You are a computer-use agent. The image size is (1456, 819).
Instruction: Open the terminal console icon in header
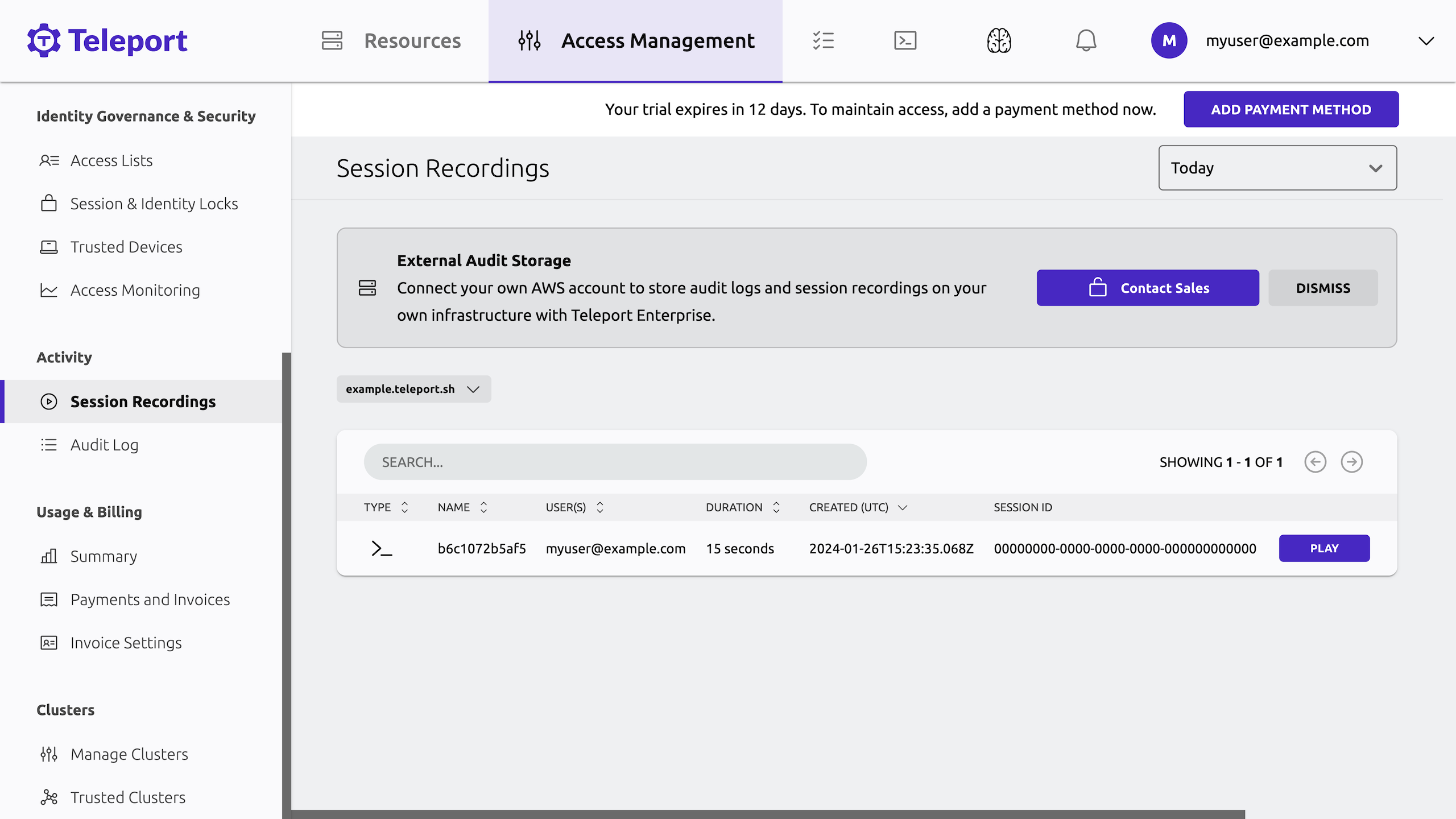click(x=905, y=41)
